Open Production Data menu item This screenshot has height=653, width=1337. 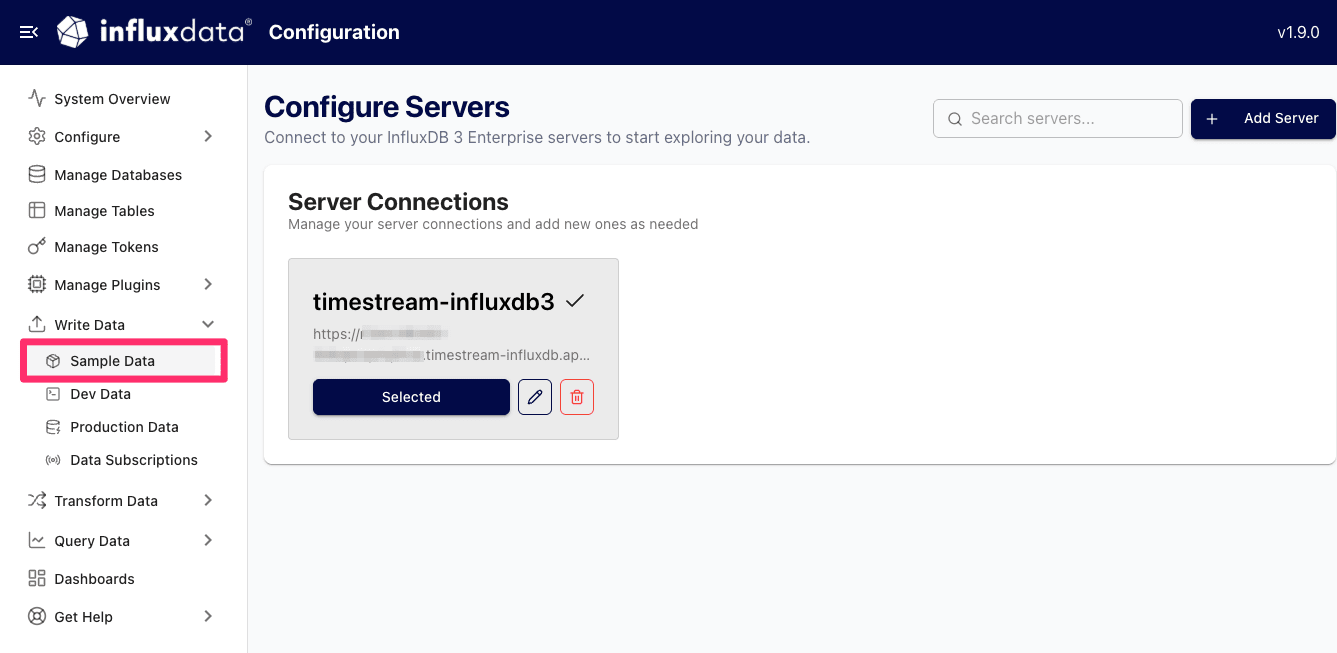coord(124,427)
